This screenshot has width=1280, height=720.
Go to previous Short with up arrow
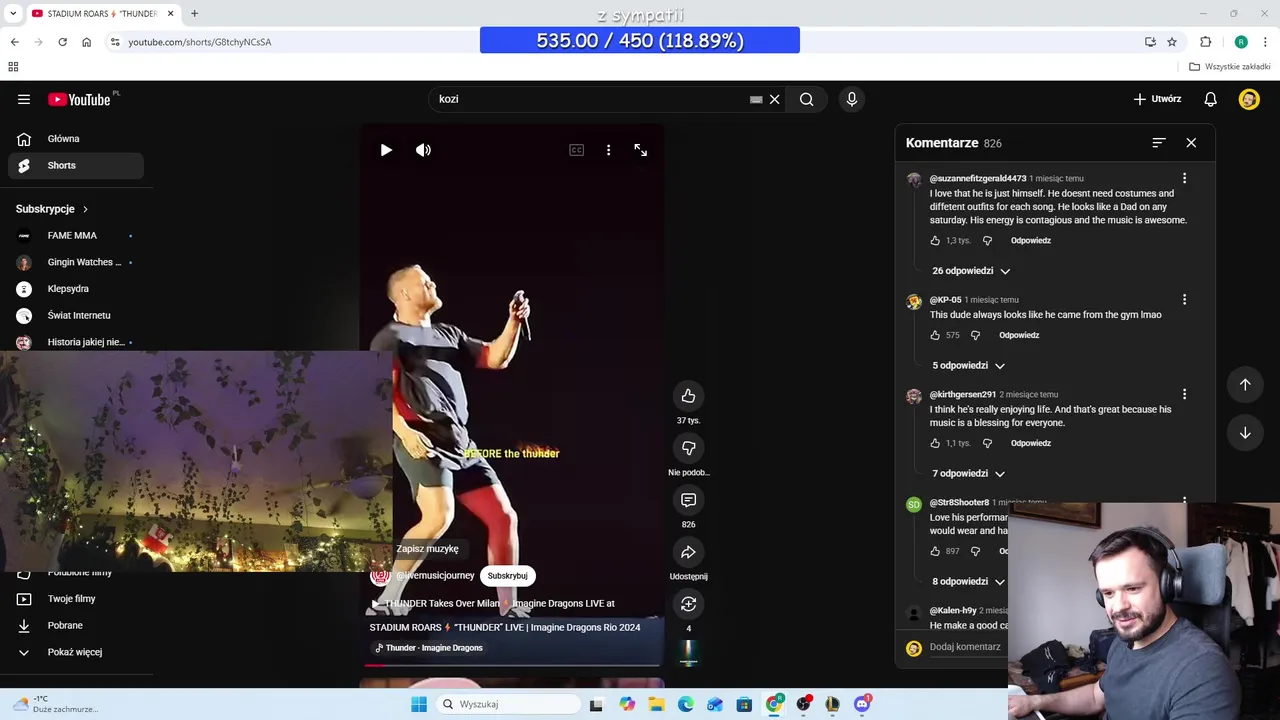click(1245, 384)
